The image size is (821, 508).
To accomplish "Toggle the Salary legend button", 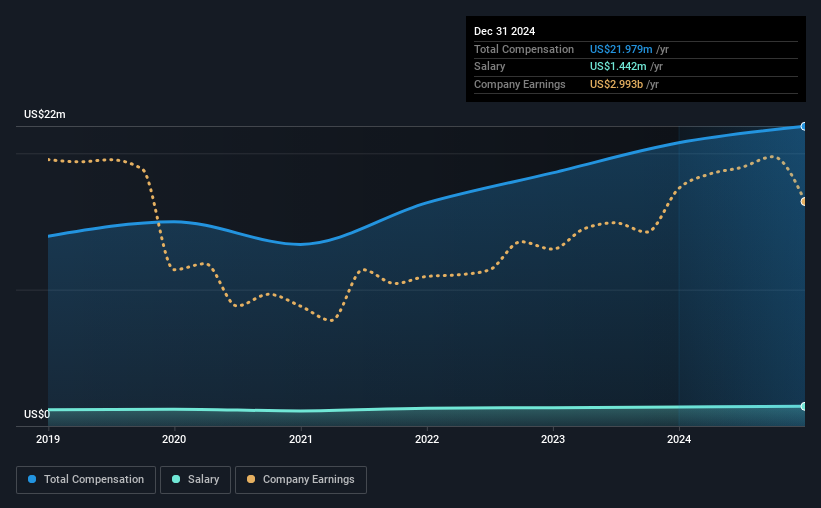I will pos(195,480).
